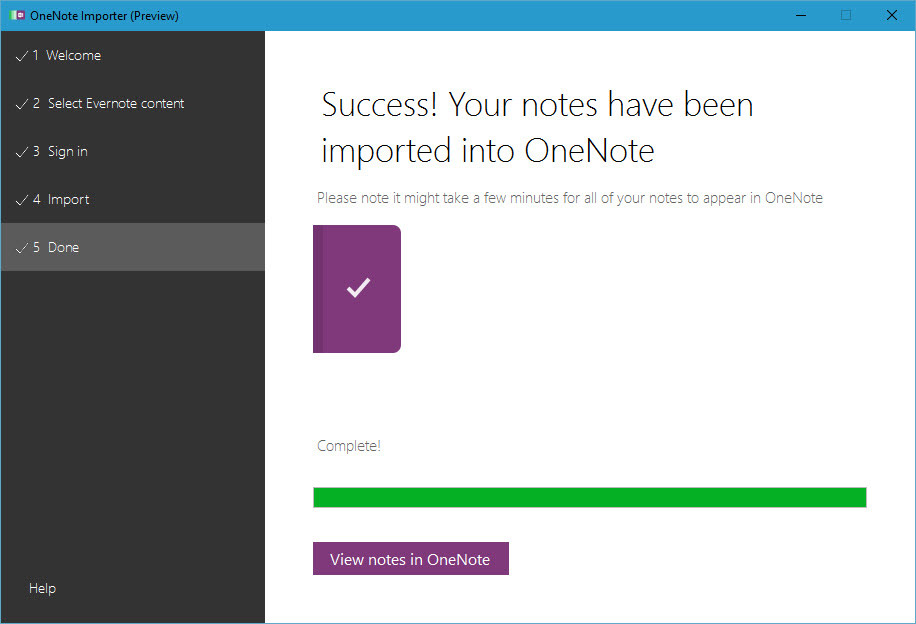The width and height of the screenshot is (916, 624).
Task: Click the checkmark beside the Sign in step
Action: [x=22, y=151]
